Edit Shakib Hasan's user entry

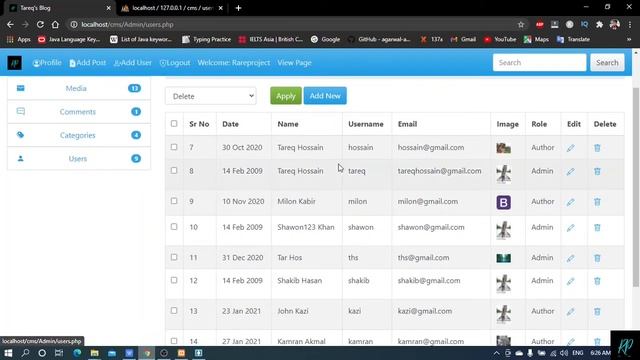[x=571, y=281]
